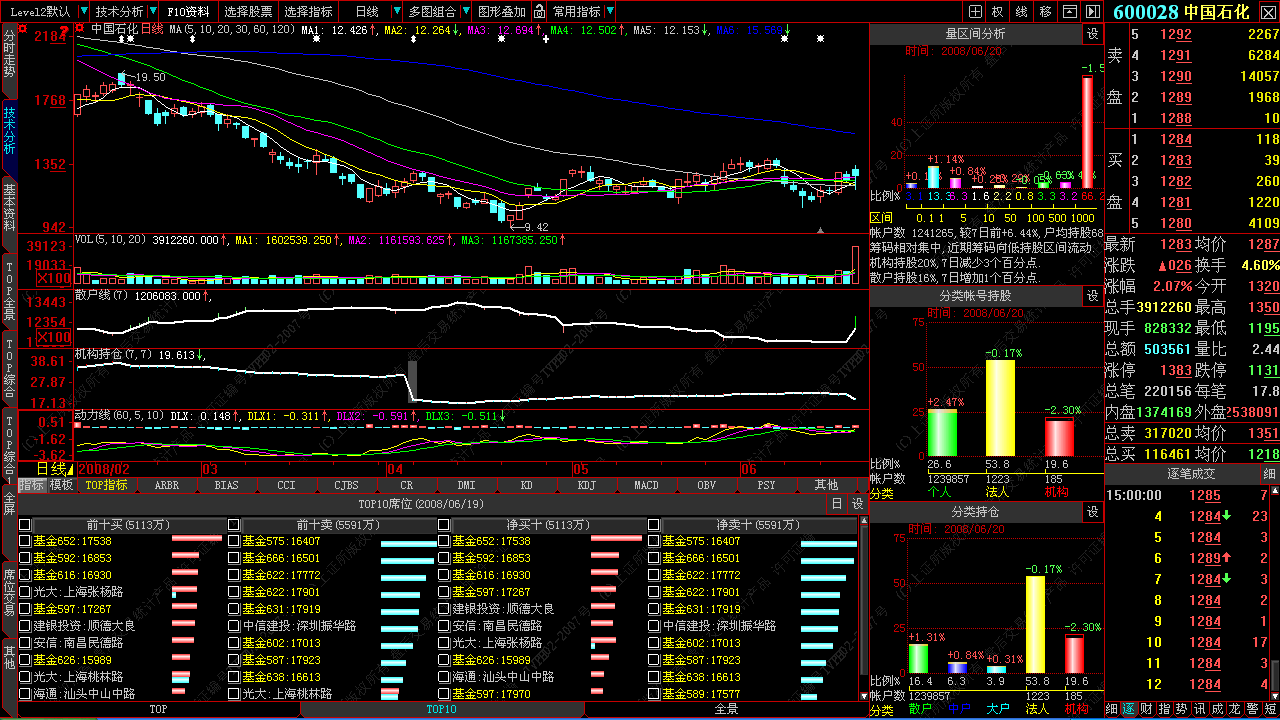This screenshot has width=1280, height=720.
Task: Select 成 icon in bottom-right strip
Action: click(x=1217, y=709)
